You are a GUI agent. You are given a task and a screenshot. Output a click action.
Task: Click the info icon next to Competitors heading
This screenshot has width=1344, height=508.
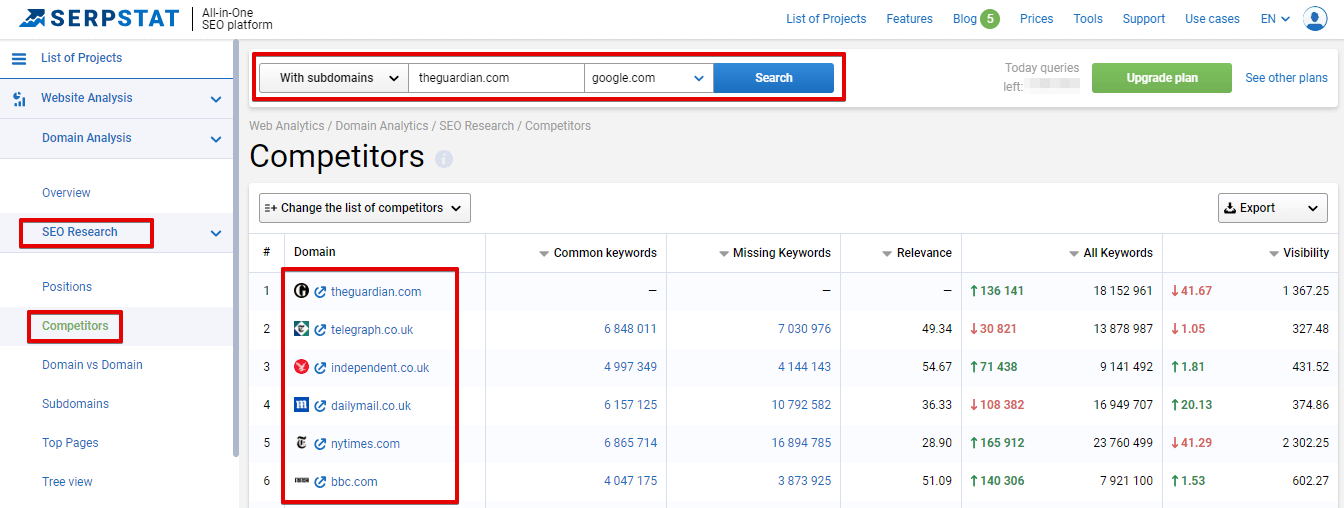coord(444,159)
